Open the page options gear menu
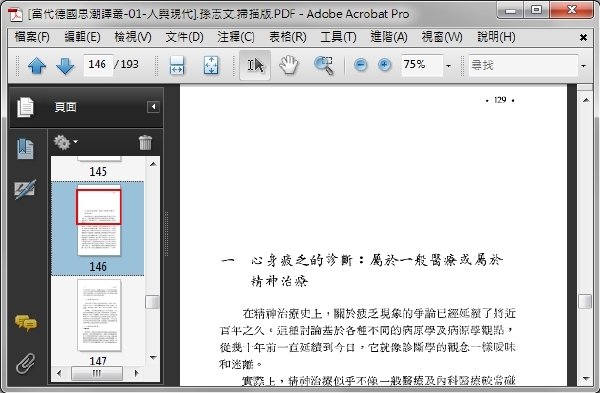The width and height of the screenshot is (600, 393). [65, 142]
